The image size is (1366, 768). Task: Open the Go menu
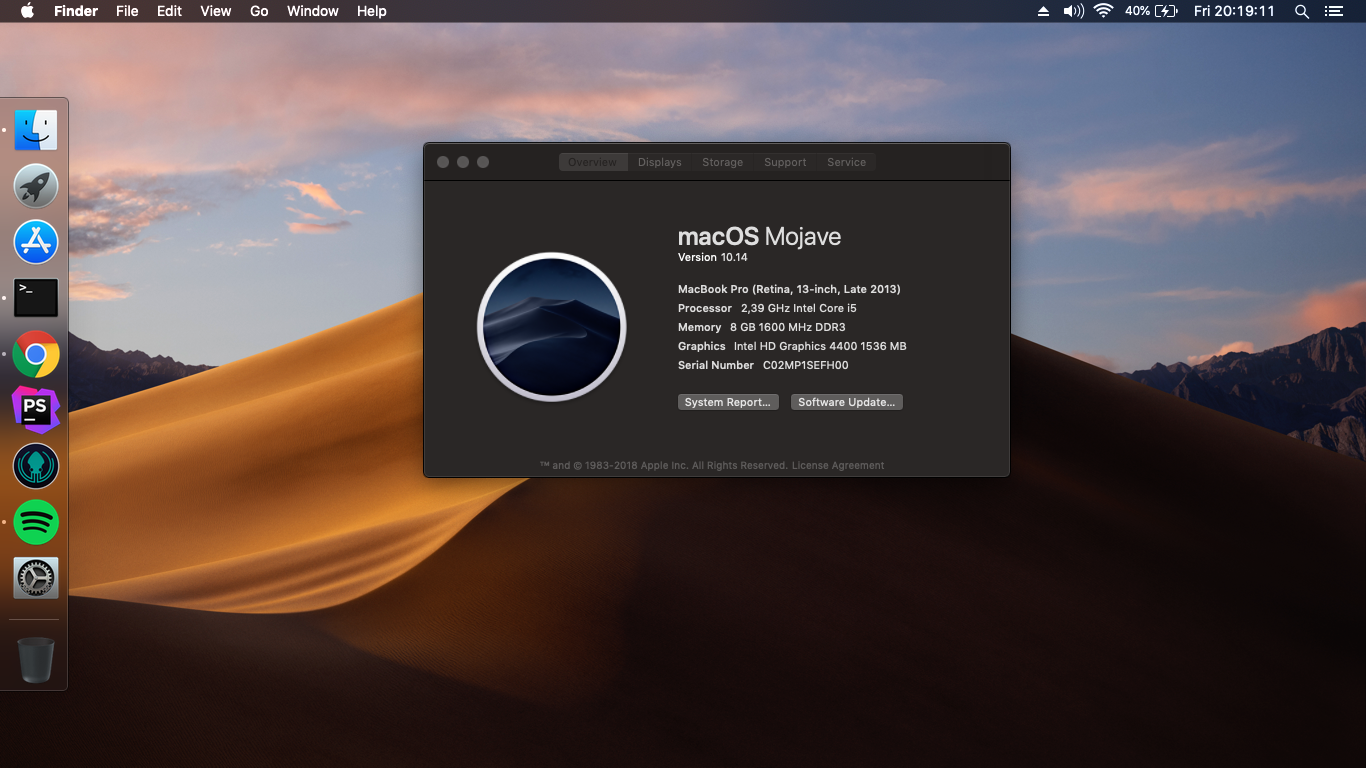coord(259,11)
